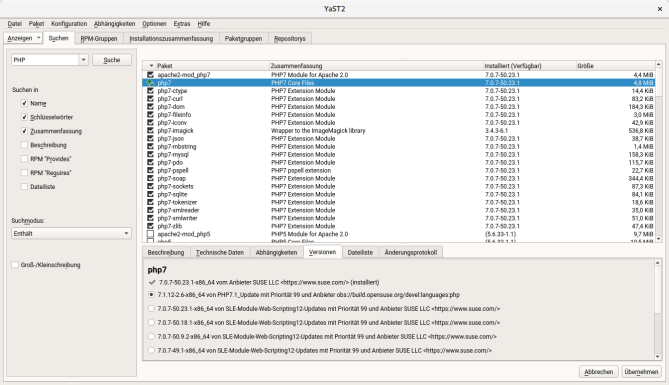Toggle install status icon for php7-zlib
669x385 pixels.
point(150,226)
